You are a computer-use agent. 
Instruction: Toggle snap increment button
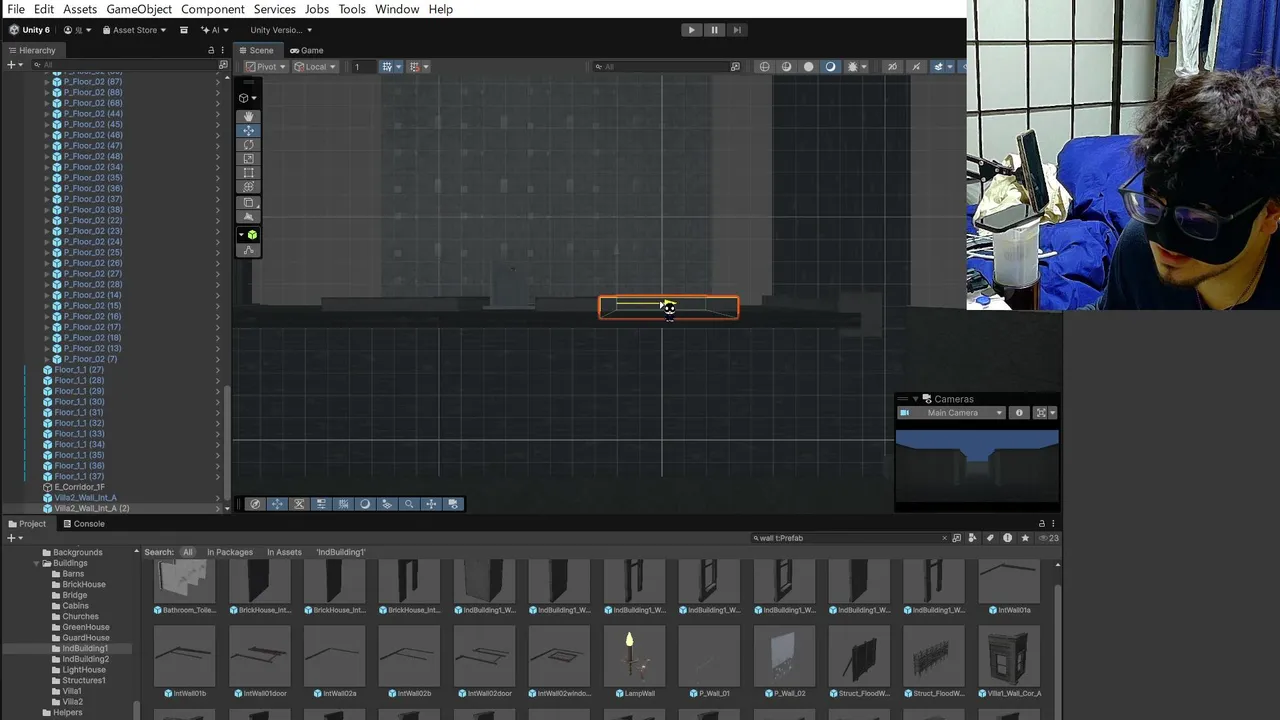click(x=414, y=67)
